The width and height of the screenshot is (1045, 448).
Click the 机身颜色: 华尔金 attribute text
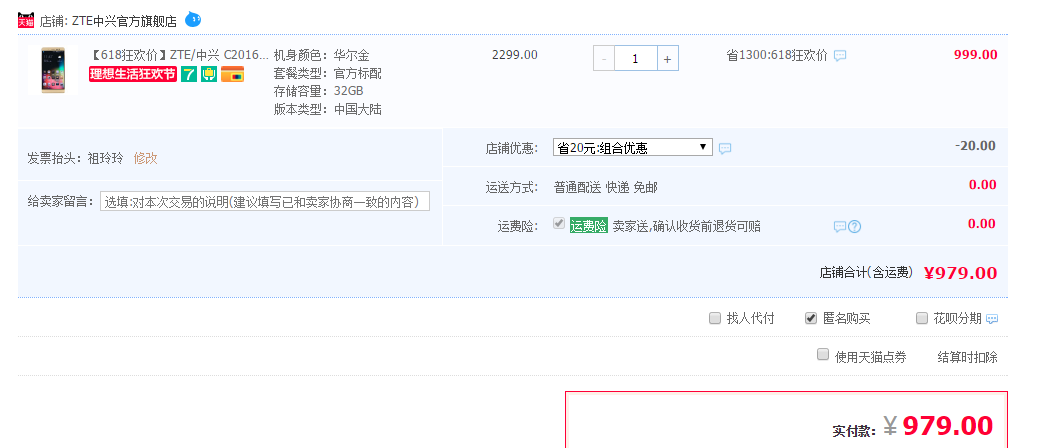321,55
